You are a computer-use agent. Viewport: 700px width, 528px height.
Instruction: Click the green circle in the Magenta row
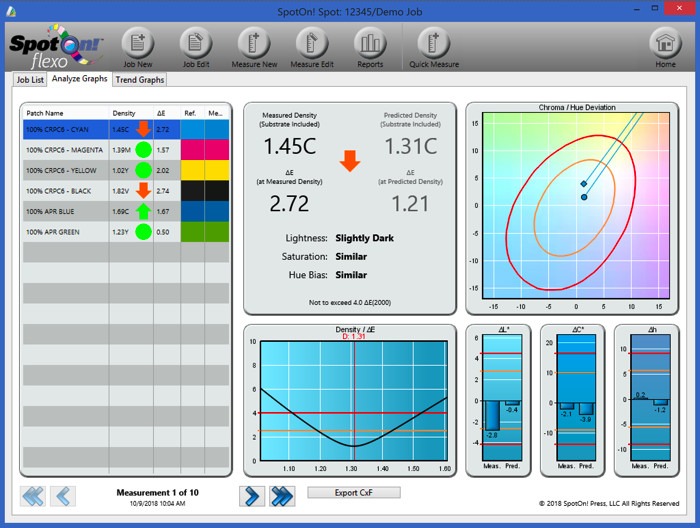coord(143,150)
